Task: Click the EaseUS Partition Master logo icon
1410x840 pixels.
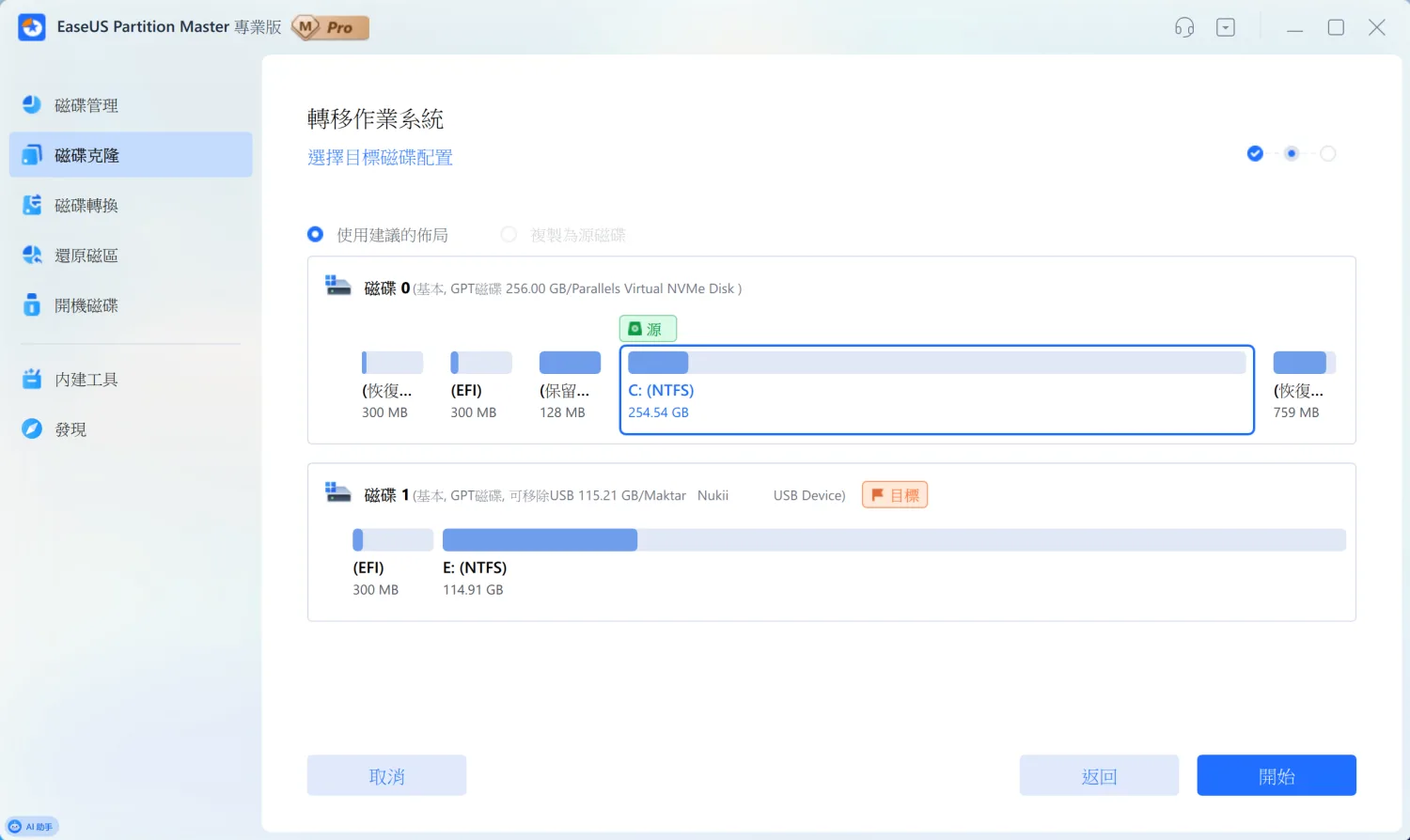Action: click(x=32, y=27)
